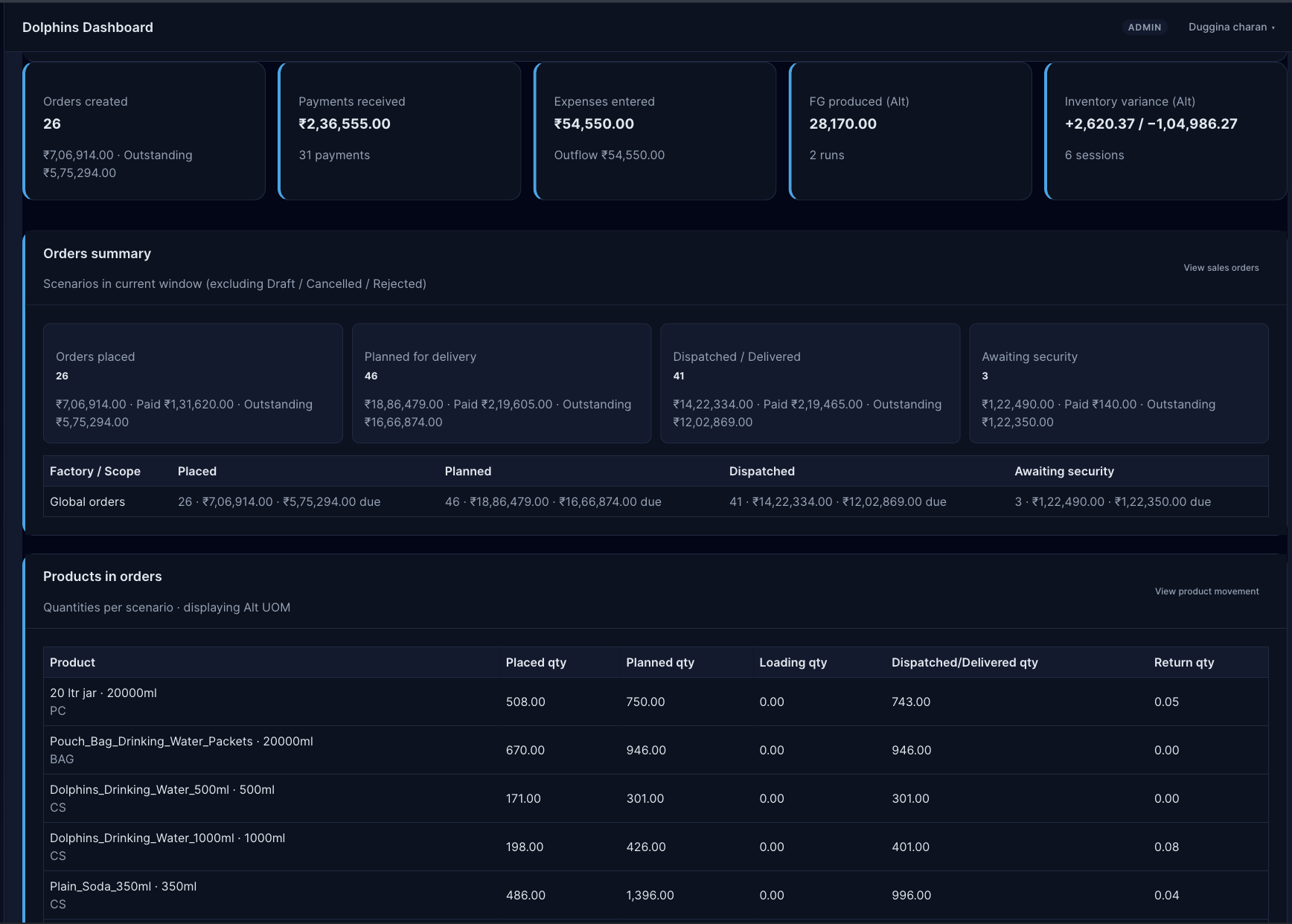The image size is (1292, 924).
Task: Select the Expenses entered KPI card
Action: tap(654, 131)
